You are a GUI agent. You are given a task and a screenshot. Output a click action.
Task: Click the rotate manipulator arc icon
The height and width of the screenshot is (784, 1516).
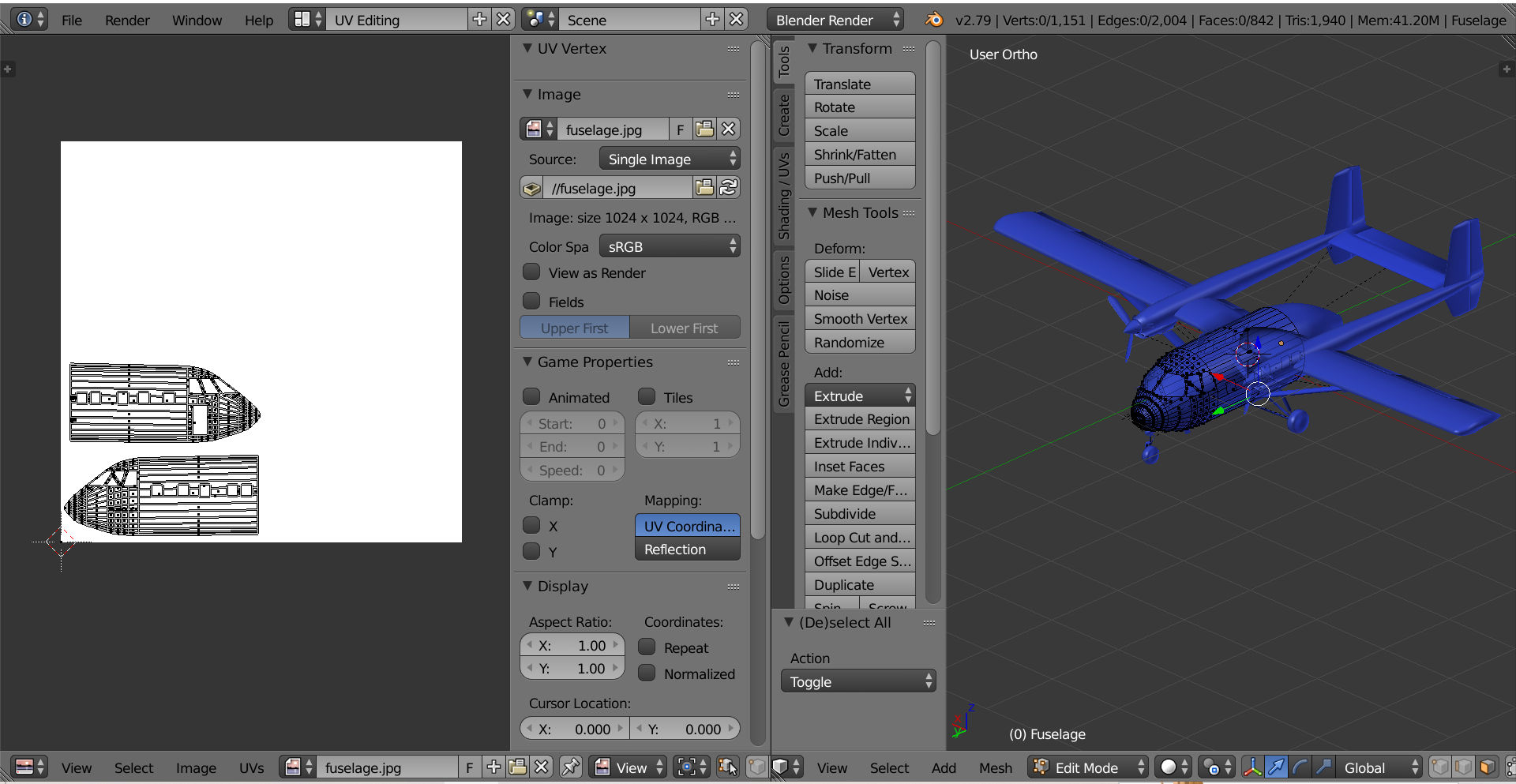click(x=1300, y=767)
